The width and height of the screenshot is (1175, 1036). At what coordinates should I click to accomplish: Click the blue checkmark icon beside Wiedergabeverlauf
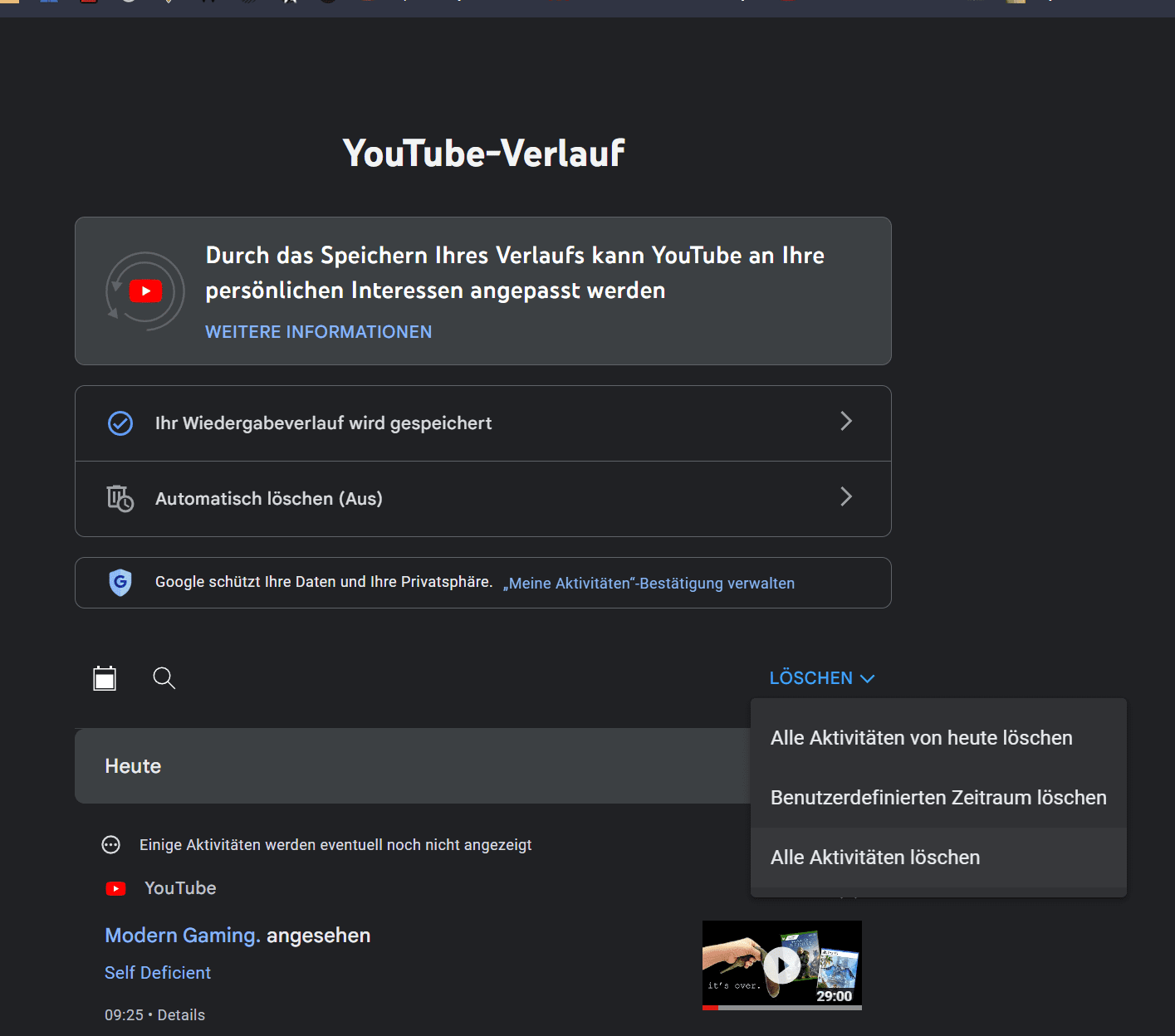tap(120, 423)
